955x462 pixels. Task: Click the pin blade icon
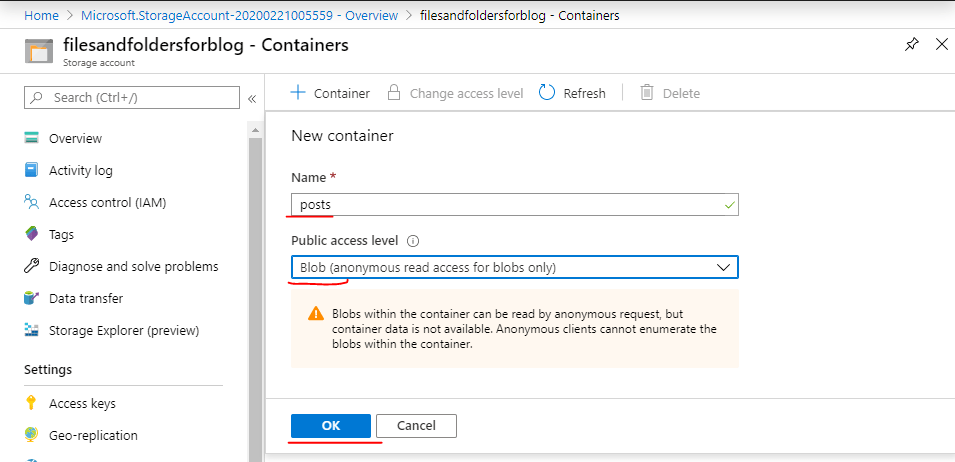[x=911, y=45]
